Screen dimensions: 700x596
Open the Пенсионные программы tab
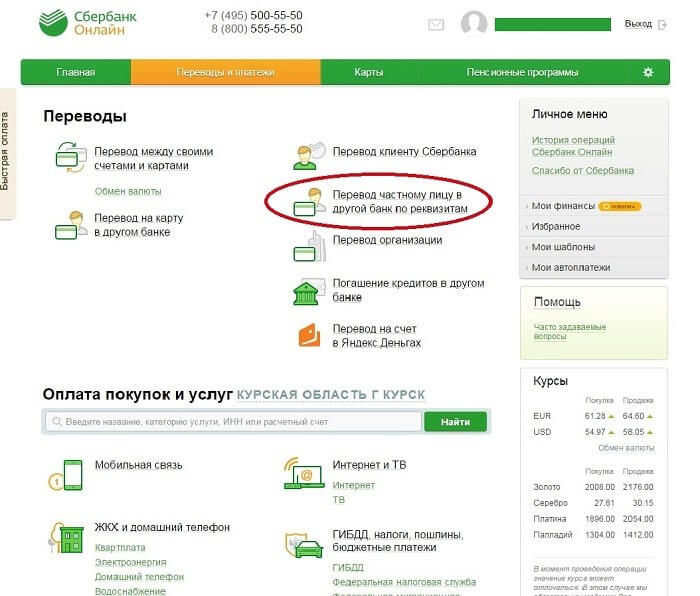tap(522, 72)
